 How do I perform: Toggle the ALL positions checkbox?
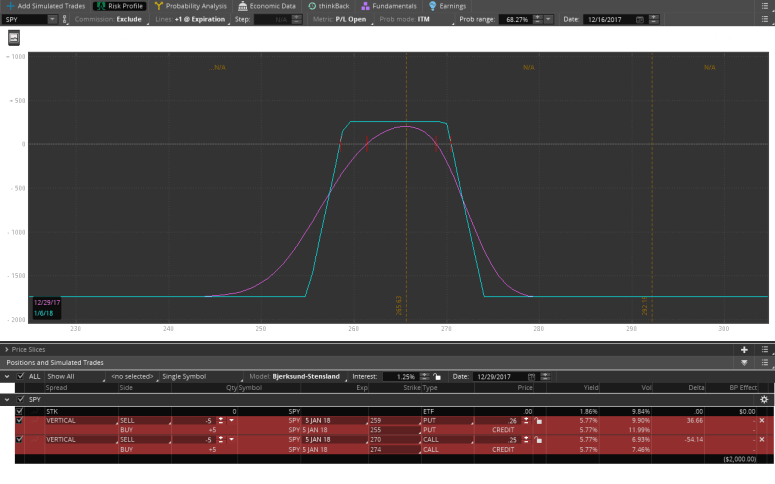(x=20, y=376)
